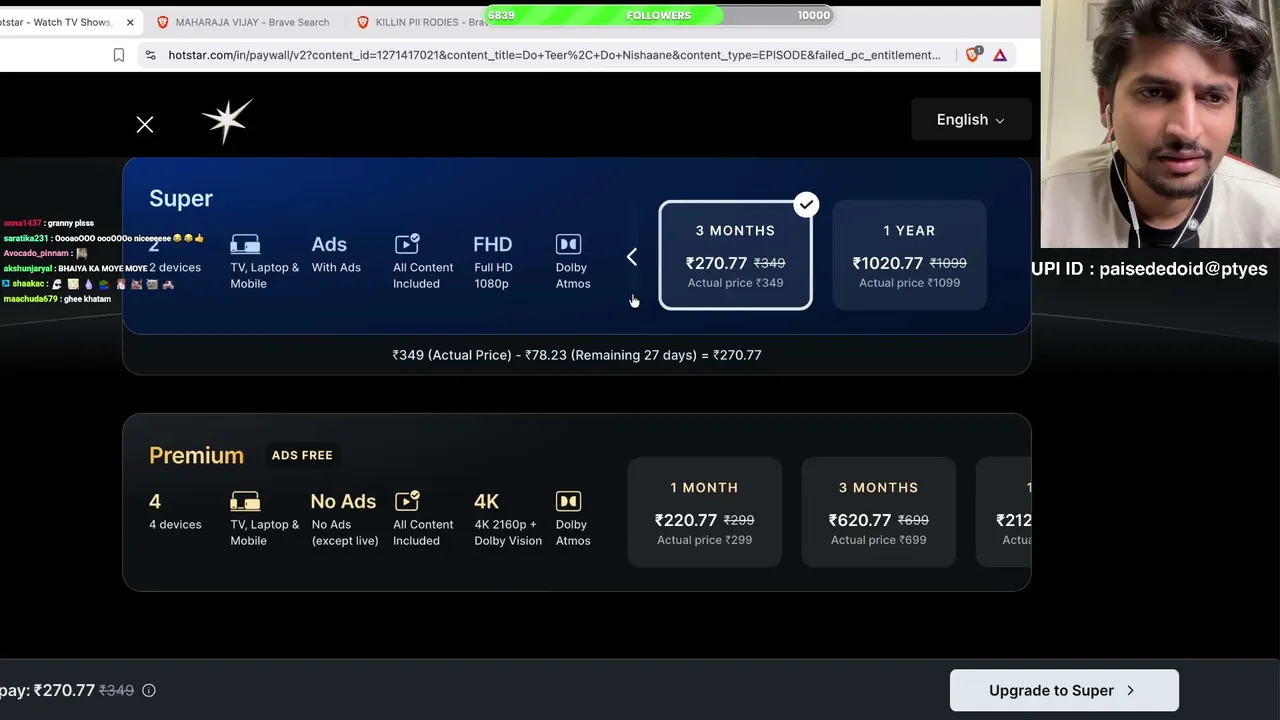Choose the Premium 1 Month plan at ₹220.77

[704, 512]
